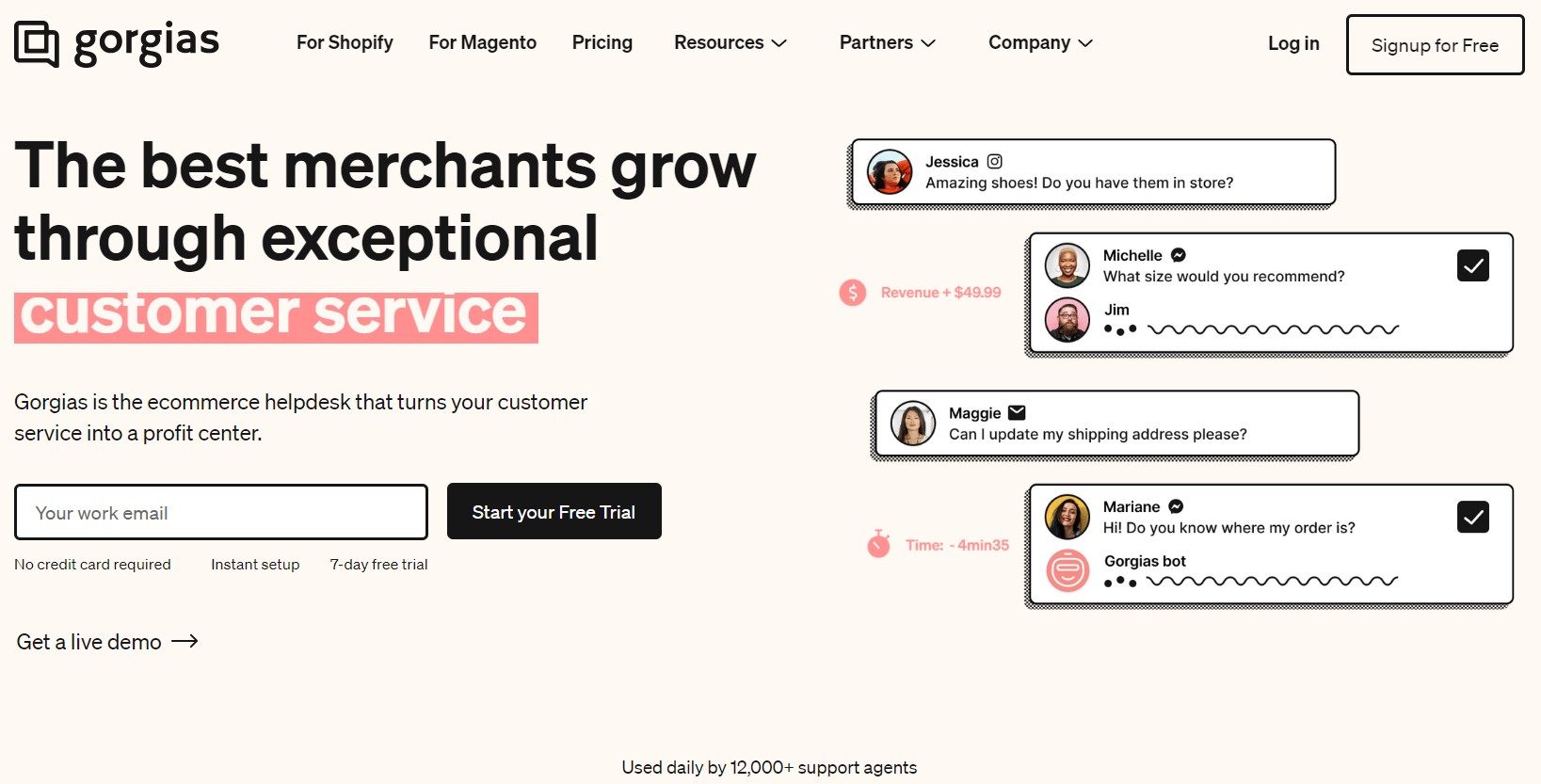The image size is (1541, 784).
Task: Click the stopwatch time icon
Action: click(x=878, y=544)
